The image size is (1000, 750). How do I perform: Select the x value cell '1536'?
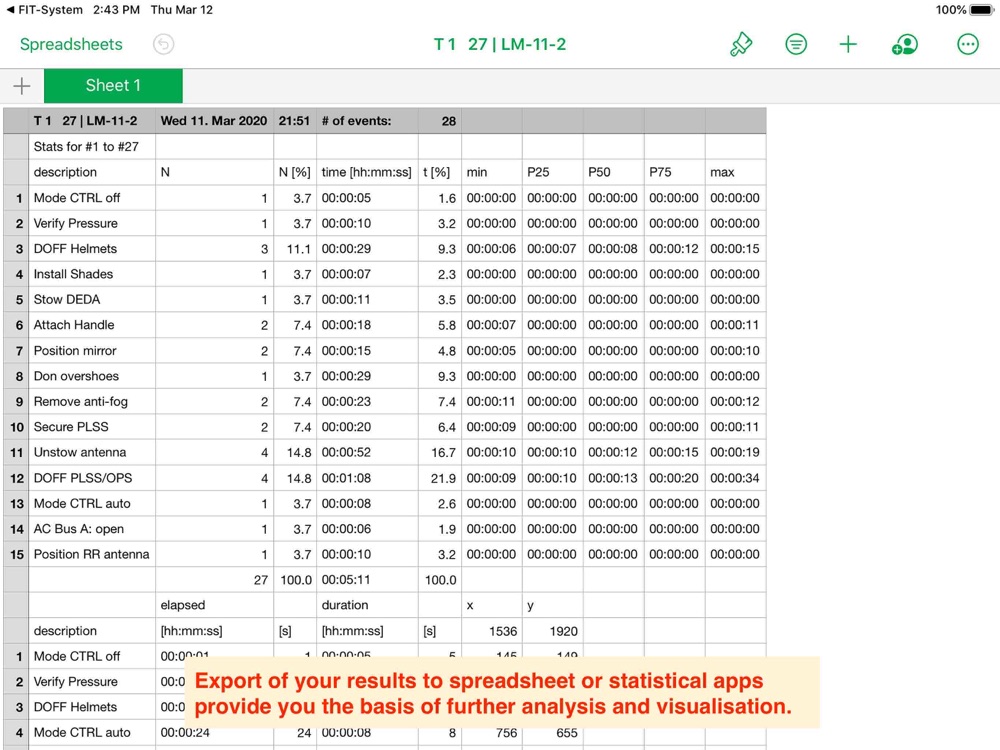pyautogui.click(x=492, y=631)
